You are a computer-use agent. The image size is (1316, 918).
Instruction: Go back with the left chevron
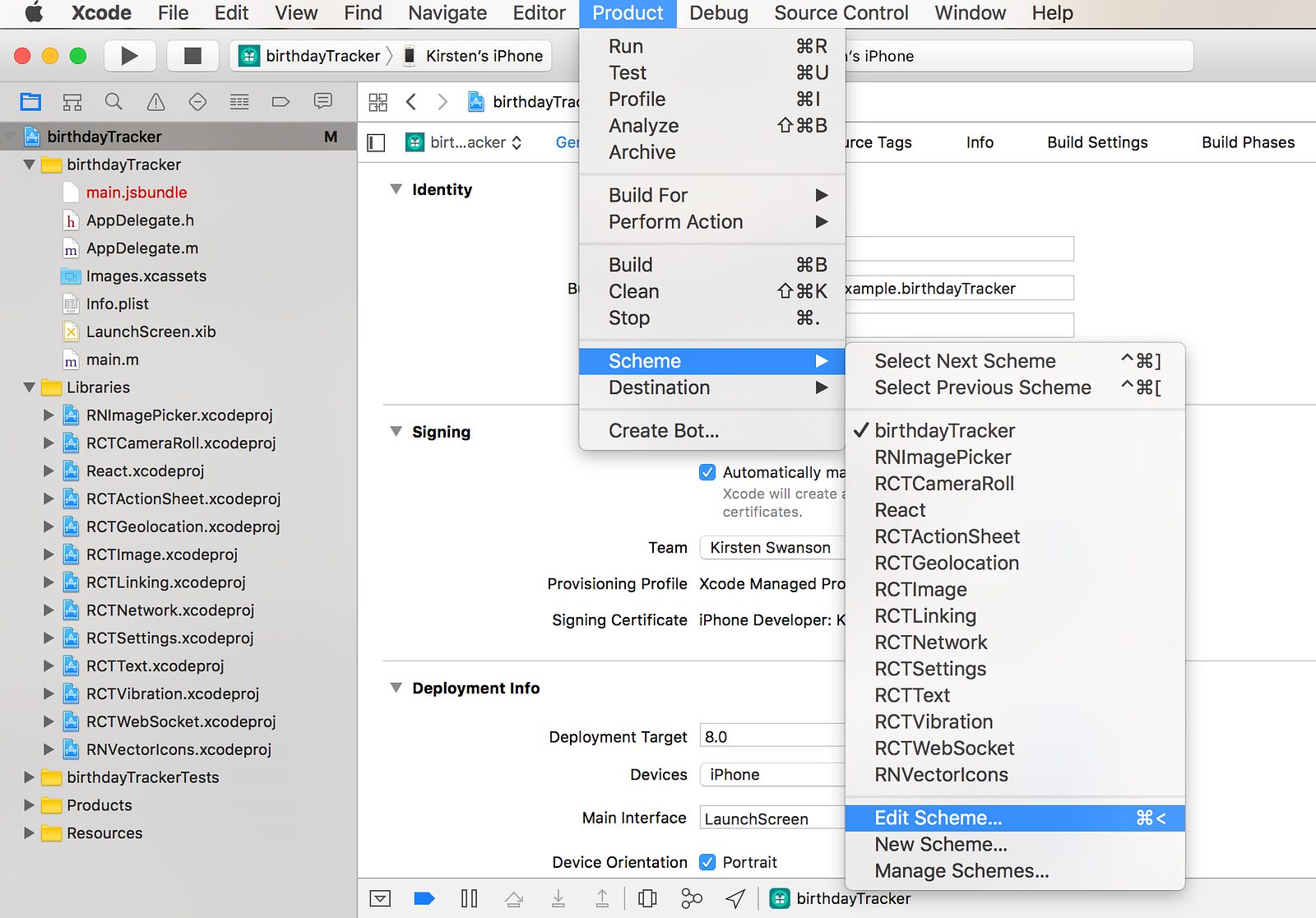click(x=411, y=102)
